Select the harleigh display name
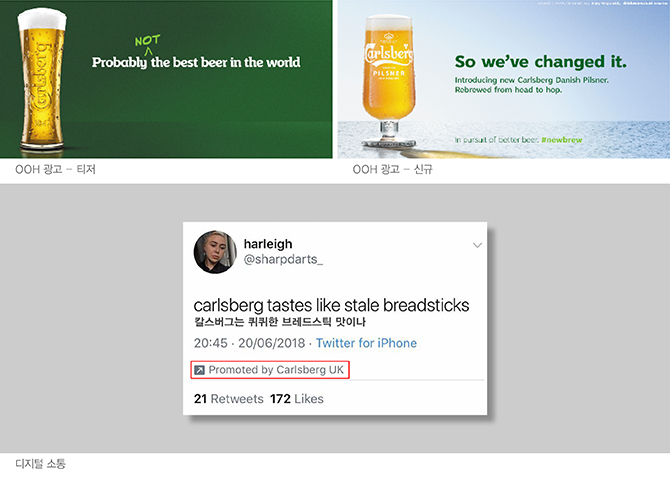 [268, 244]
